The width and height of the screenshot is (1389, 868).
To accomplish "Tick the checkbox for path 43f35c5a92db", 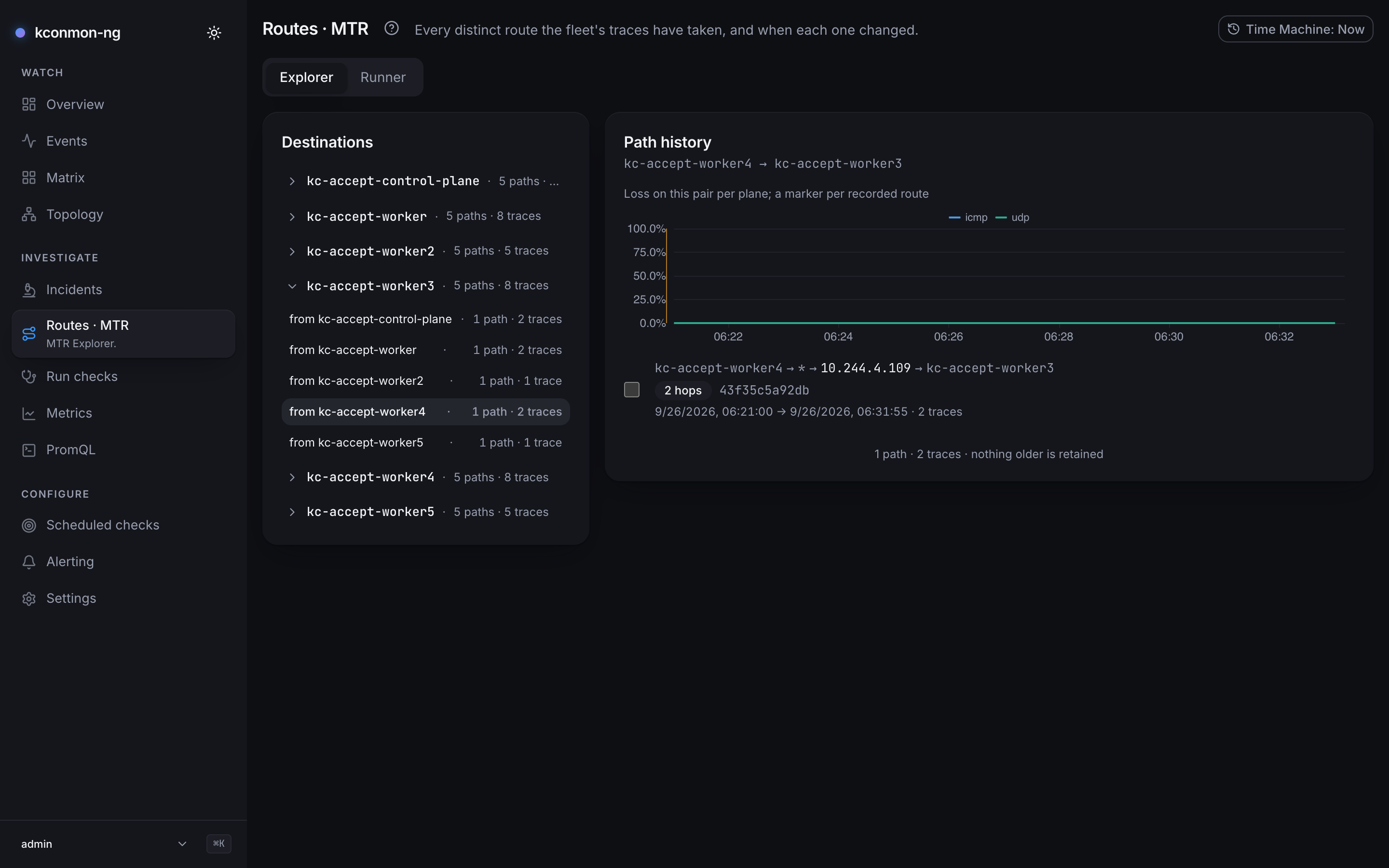I will pos(631,390).
